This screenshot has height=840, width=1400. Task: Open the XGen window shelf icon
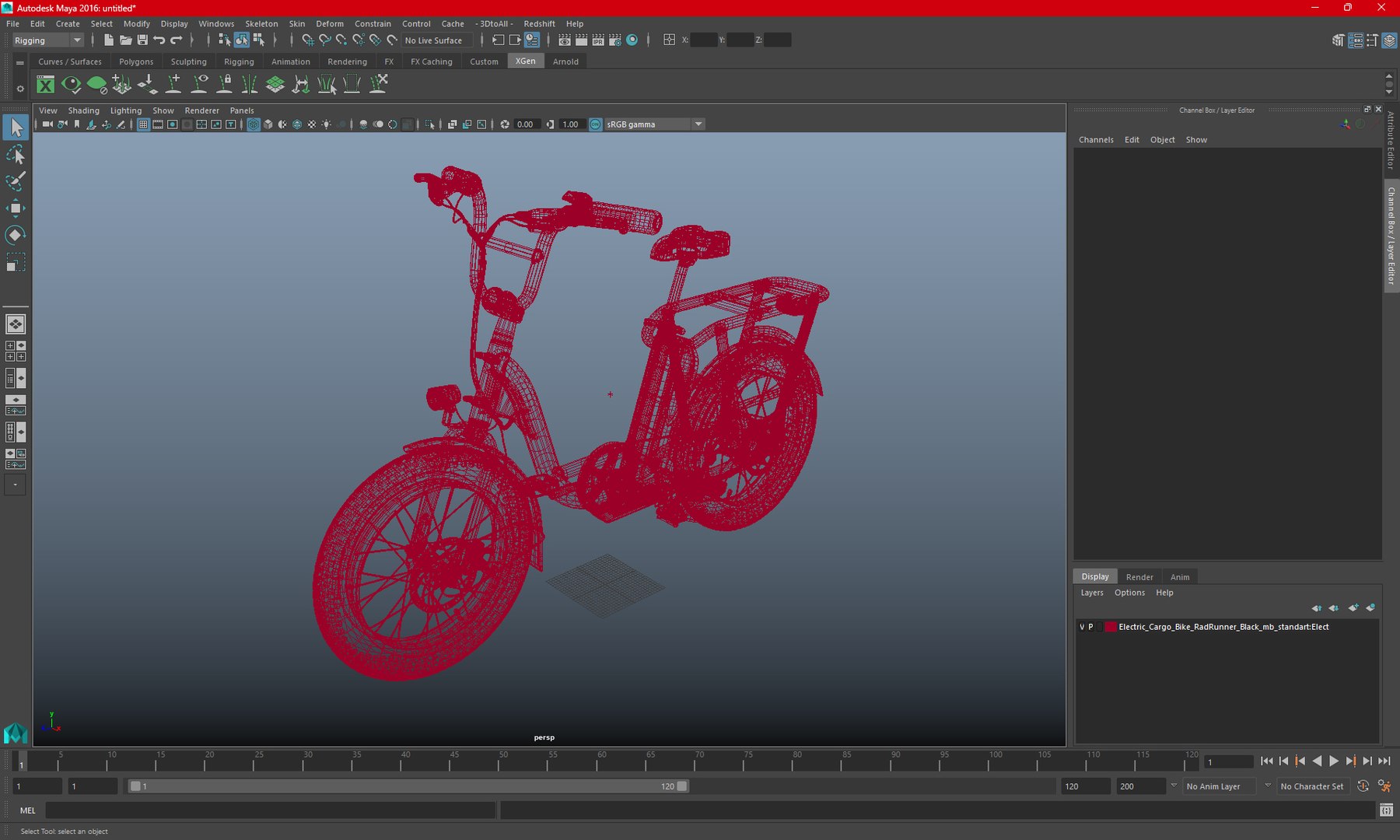tap(46, 84)
